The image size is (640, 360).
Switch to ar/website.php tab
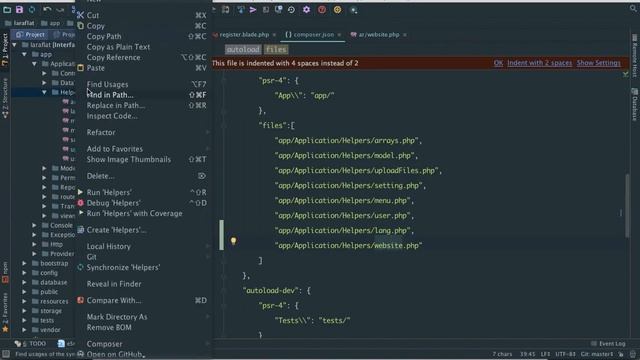[x=378, y=35]
